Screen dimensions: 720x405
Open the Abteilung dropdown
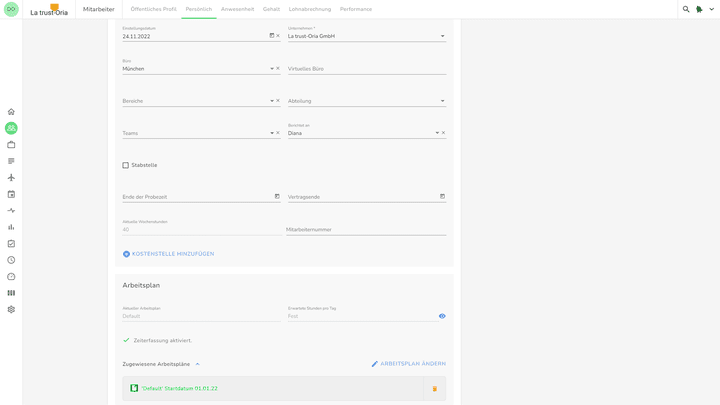[442, 101]
